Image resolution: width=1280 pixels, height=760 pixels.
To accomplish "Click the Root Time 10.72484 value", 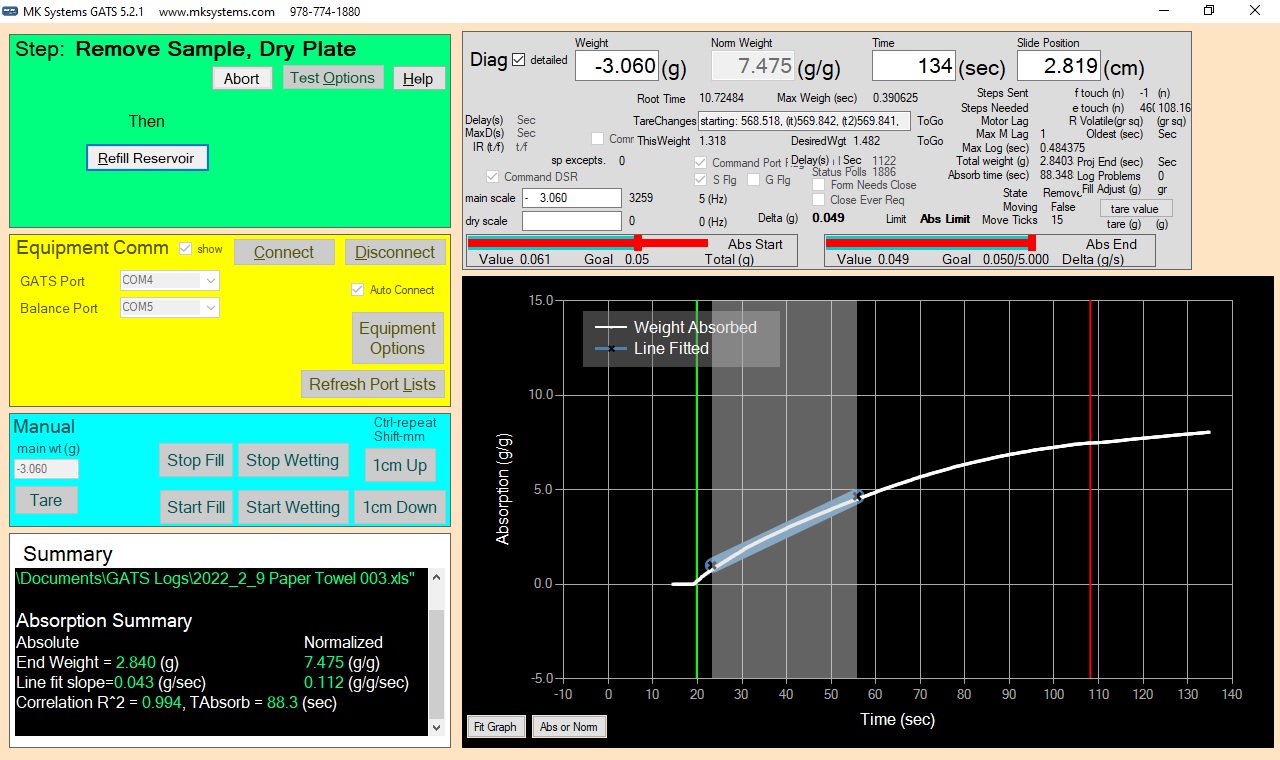I will (721, 98).
